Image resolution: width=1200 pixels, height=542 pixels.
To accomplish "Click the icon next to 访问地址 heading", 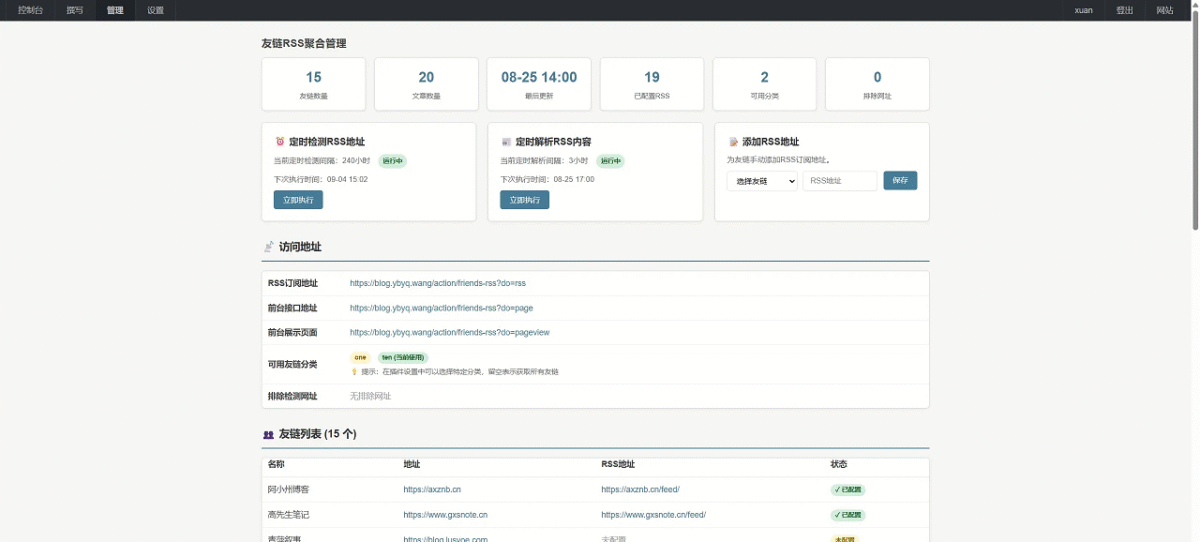I will coord(268,247).
